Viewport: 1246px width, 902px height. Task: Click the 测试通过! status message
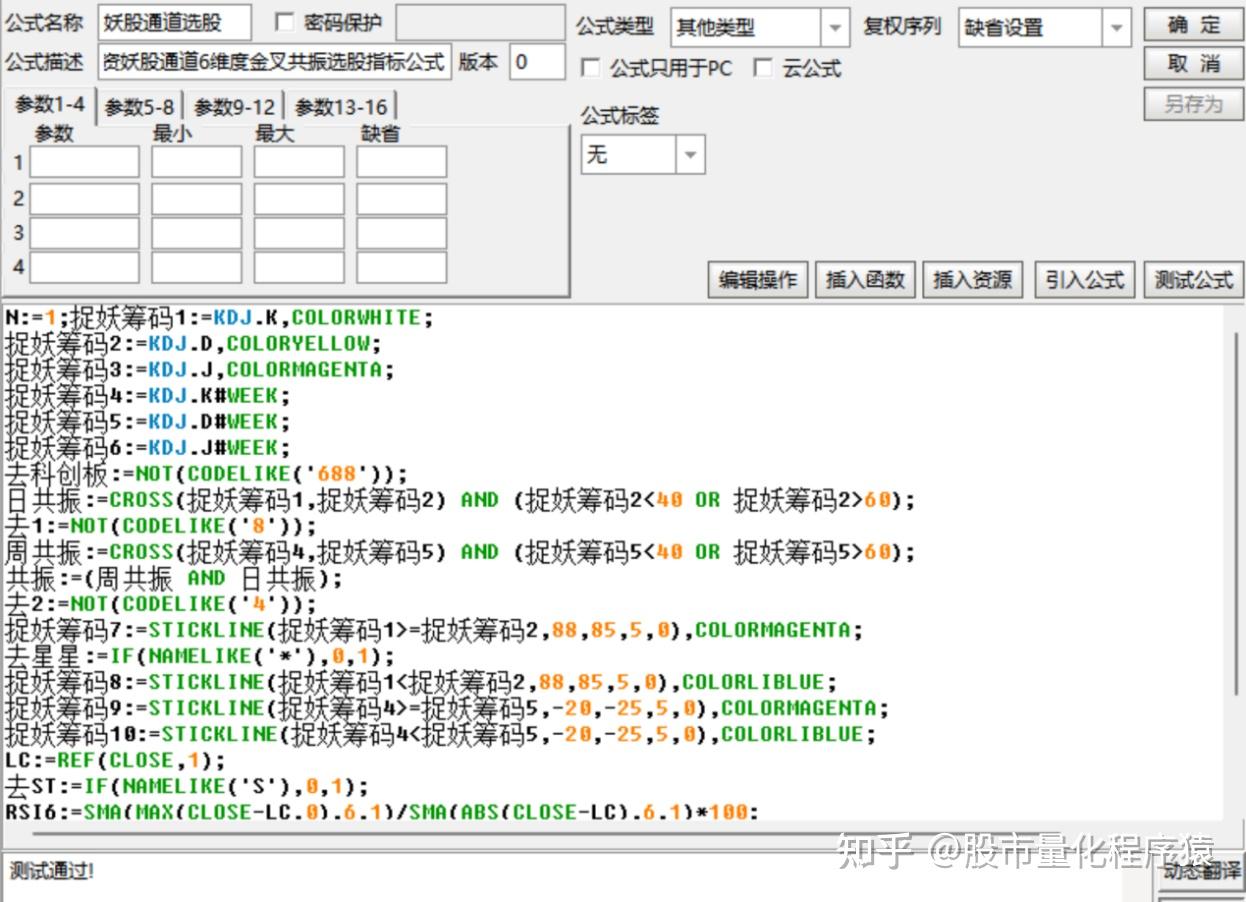coord(52,872)
